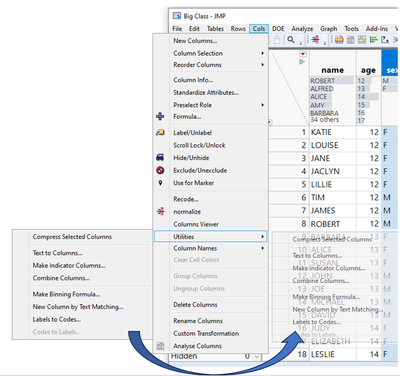Choose Text to Columns... in left submenu
Screen dimensions: 400x376
57,253
